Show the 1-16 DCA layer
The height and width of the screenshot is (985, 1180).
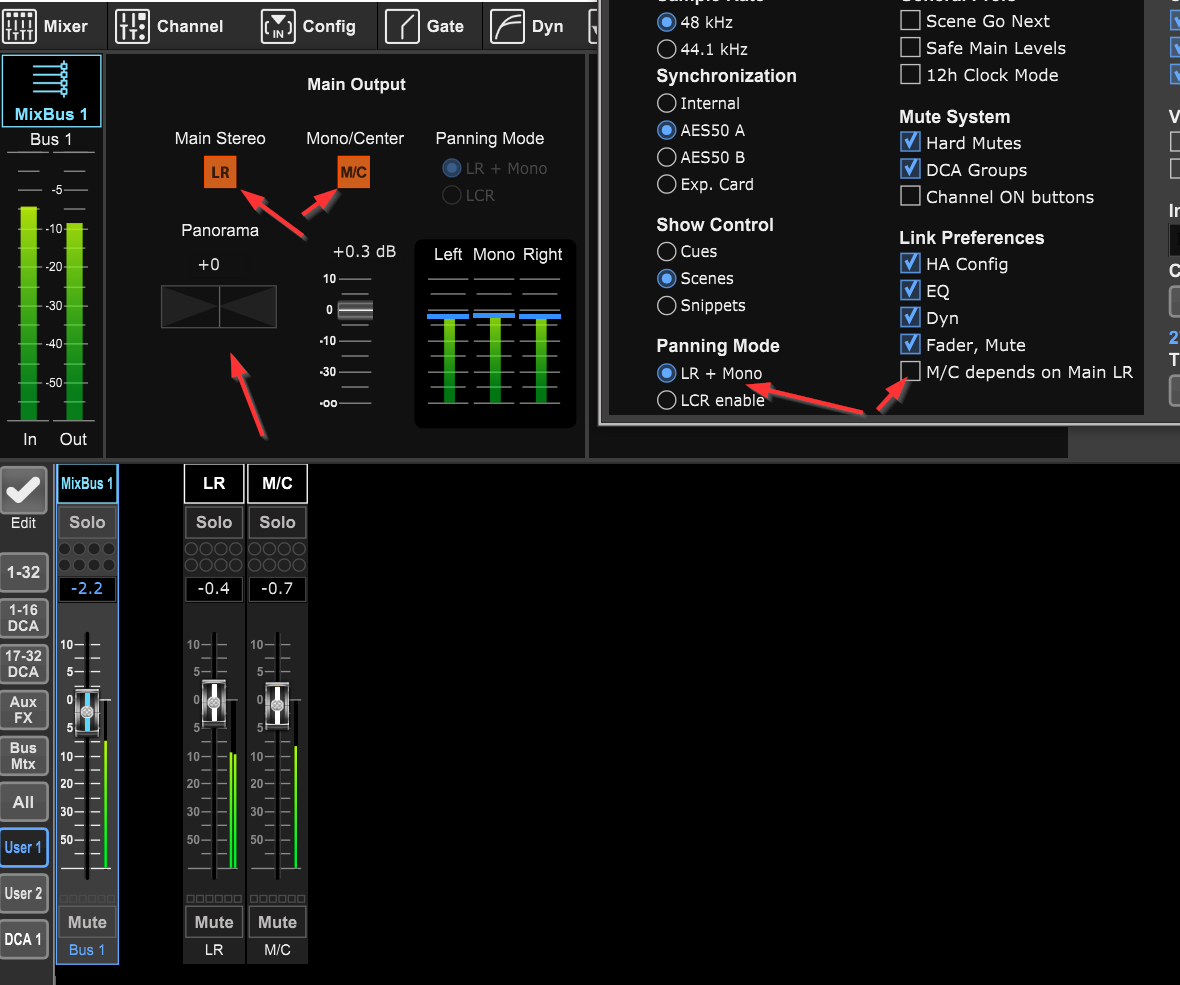coord(24,618)
